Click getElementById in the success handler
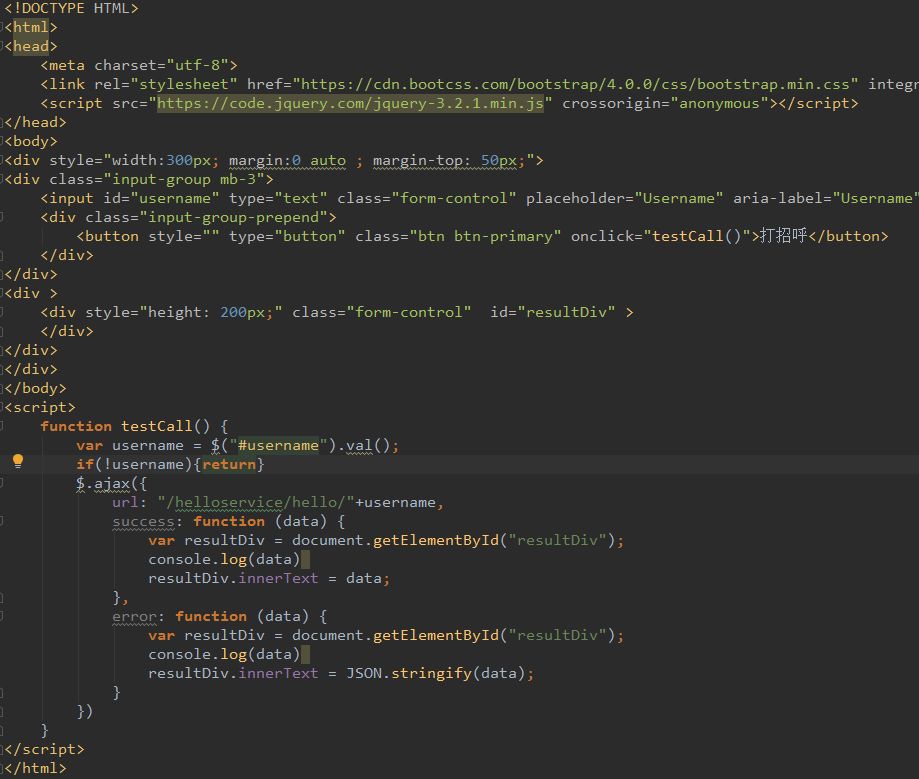919x779 pixels. pos(435,540)
